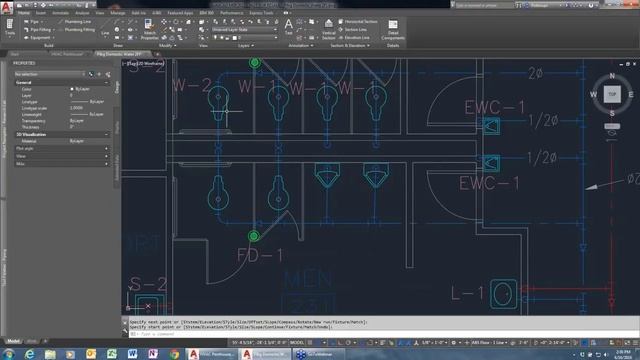Click Horizontal Section button
This screenshot has width=640, height=360.
(x=358, y=21)
